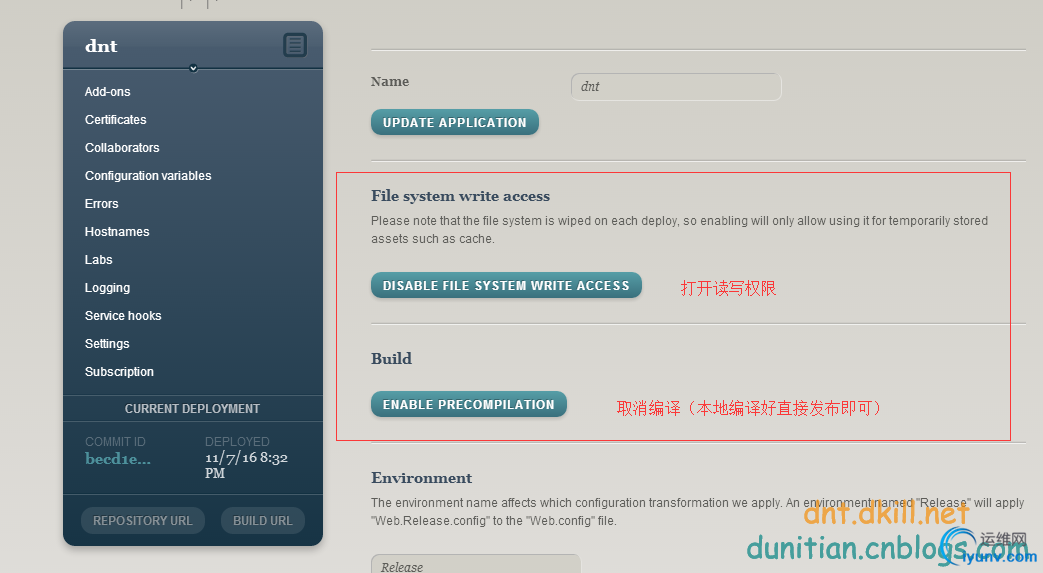The width and height of the screenshot is (1043, 573).
Task: Go to Collaborators
Action: point(122,148)
